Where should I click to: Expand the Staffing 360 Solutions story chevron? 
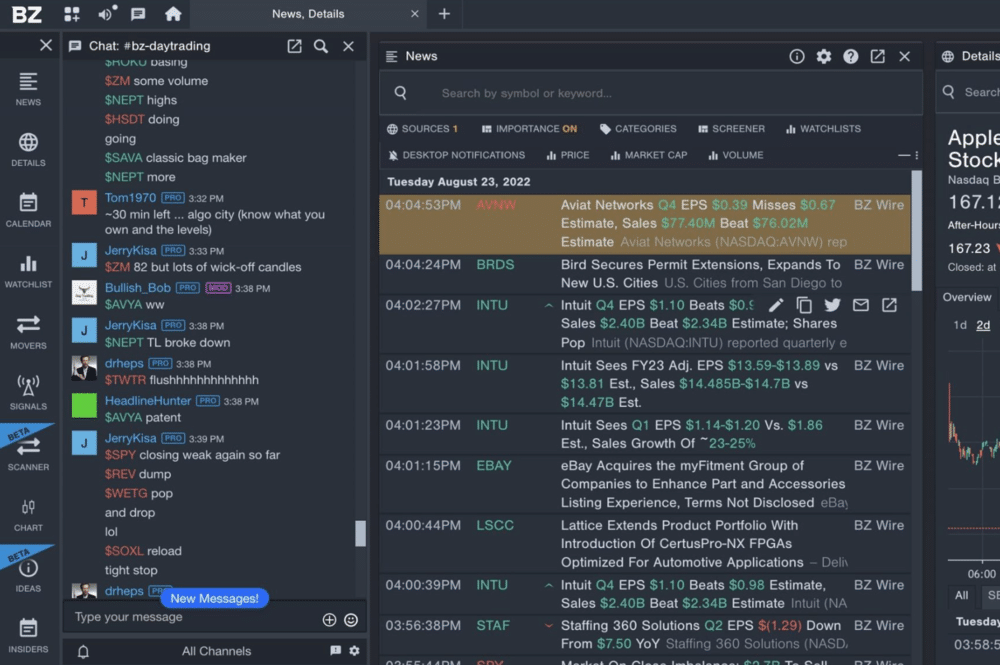click(548, 626)
